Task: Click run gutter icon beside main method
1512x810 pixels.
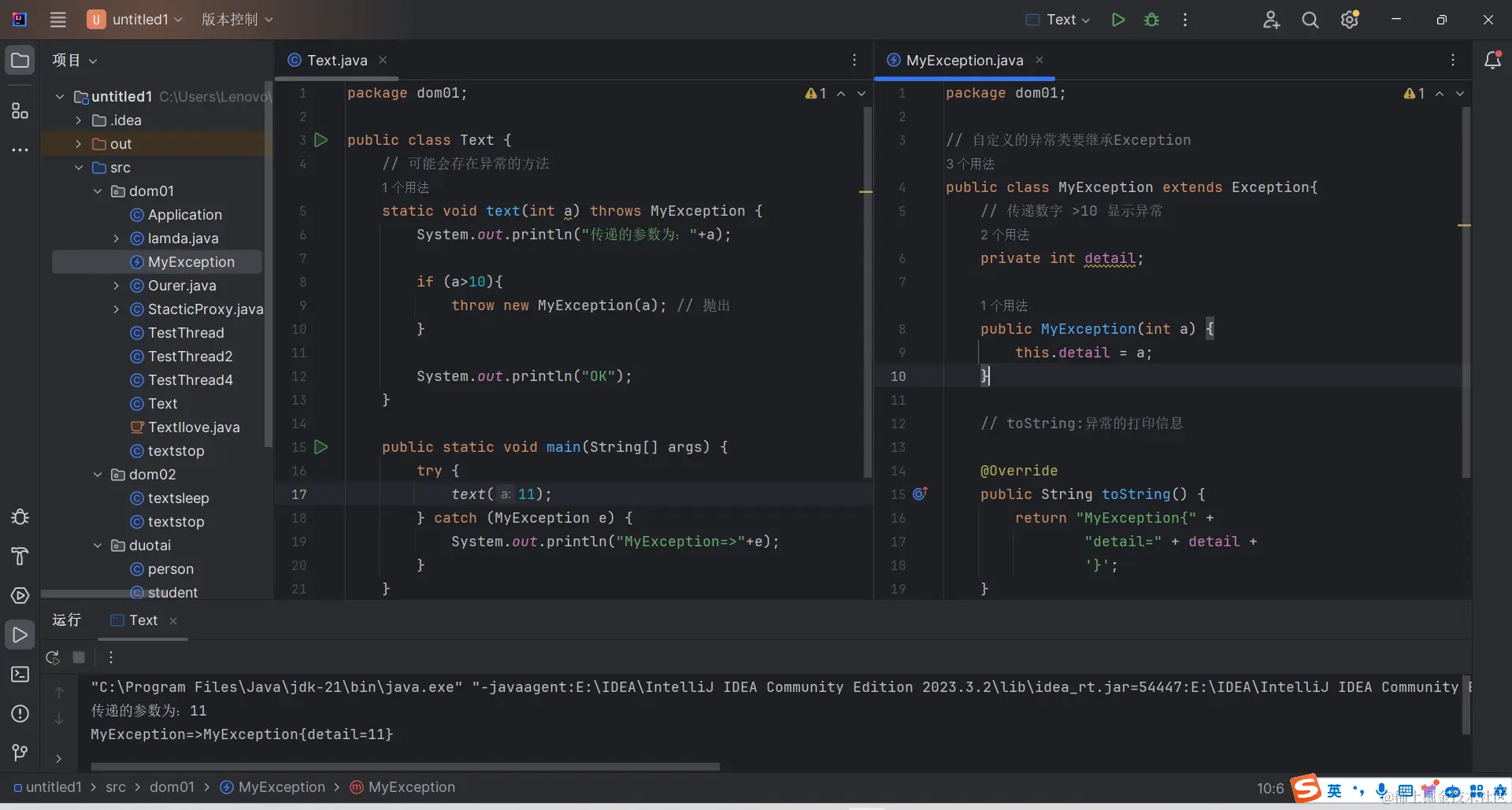Action: (x=321, y=447)
